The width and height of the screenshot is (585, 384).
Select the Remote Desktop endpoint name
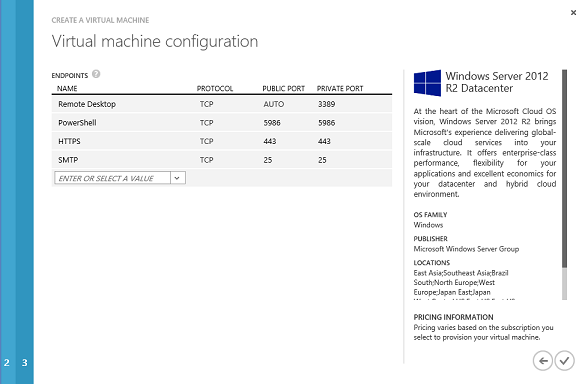pyautogui.click(x=87, y=104)
